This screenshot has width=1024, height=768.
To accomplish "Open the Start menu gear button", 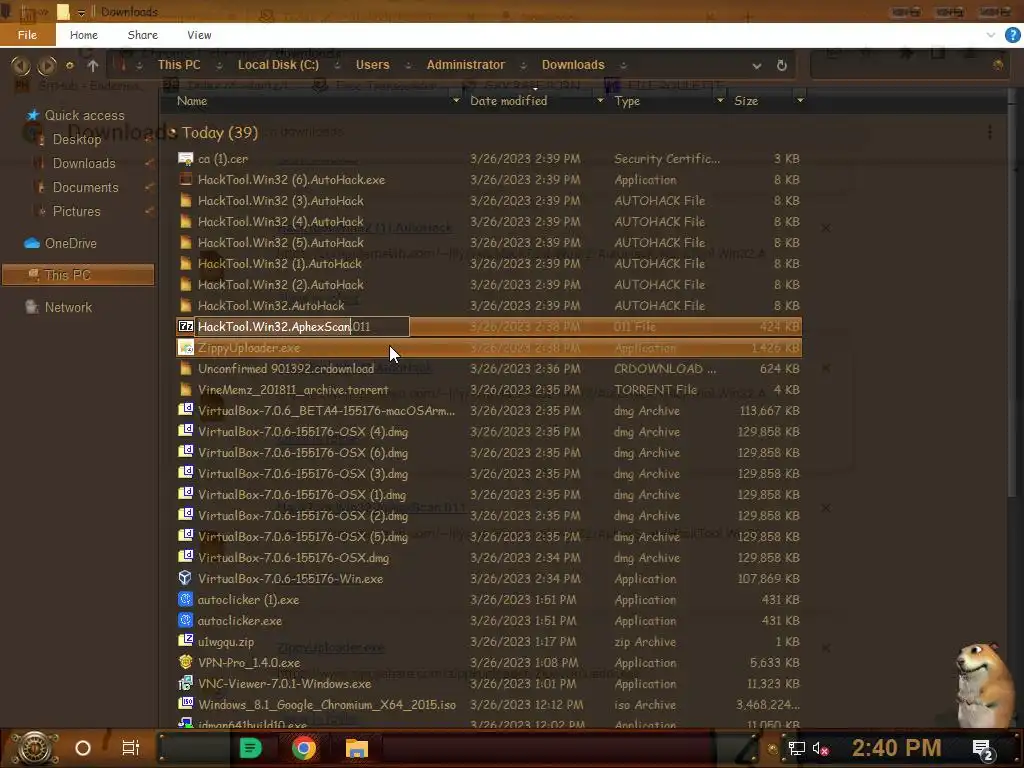I will 34,748.
